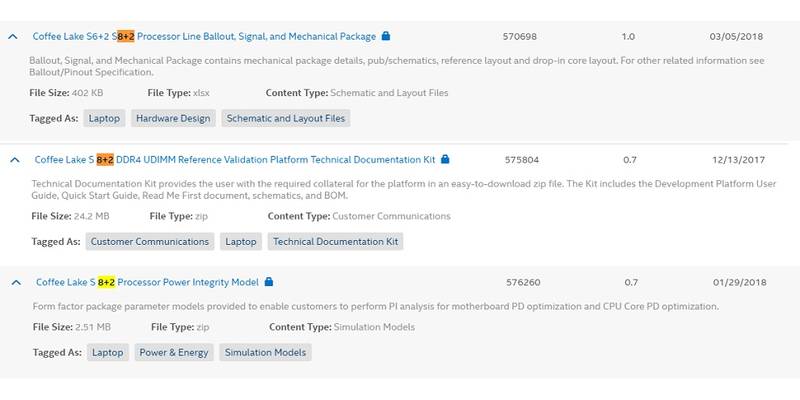Click the xlsx file type value
Screen dimensions: 800x400
[x=201, y=93]
